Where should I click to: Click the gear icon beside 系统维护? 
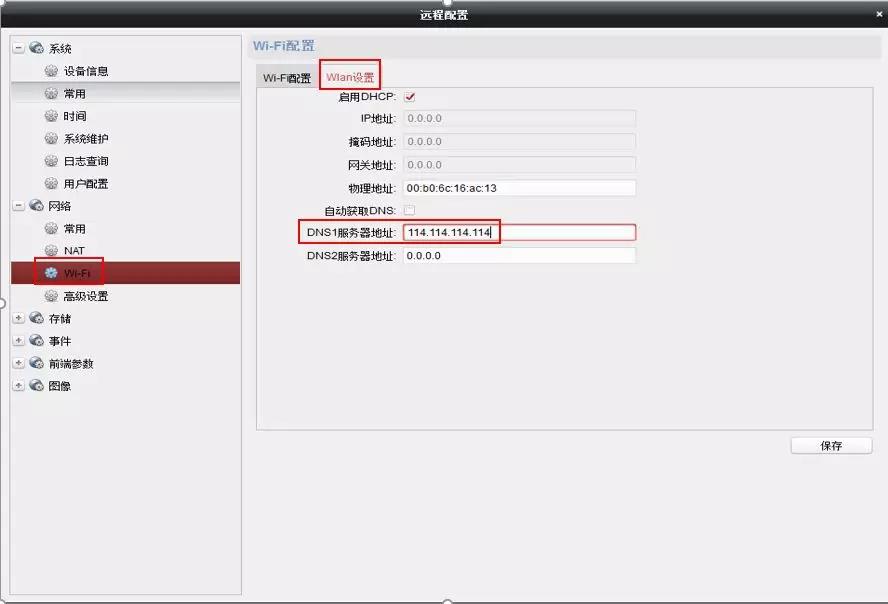coord(51,139)
